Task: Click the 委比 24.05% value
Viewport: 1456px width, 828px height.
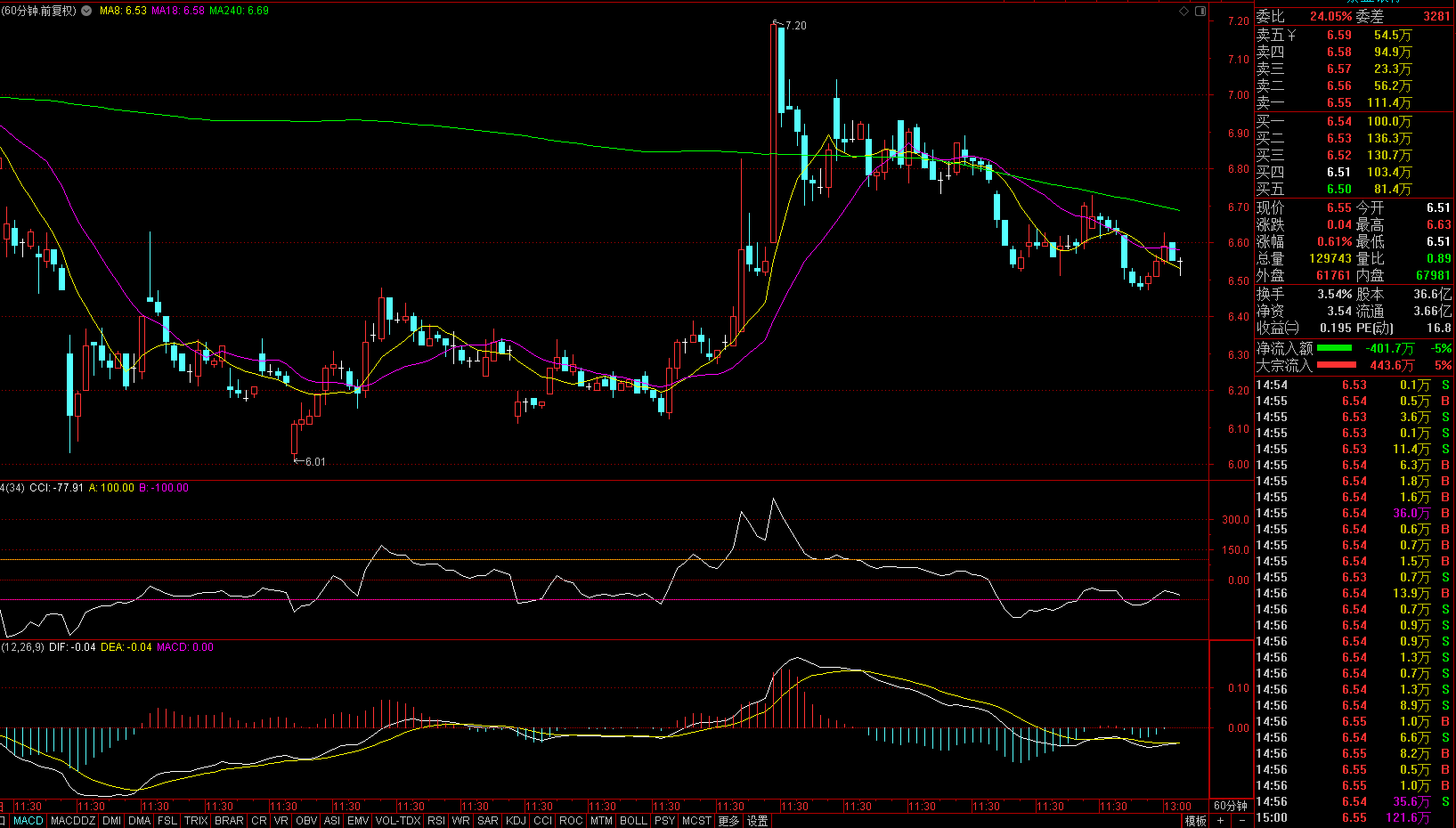Action: click(1330, 16)
